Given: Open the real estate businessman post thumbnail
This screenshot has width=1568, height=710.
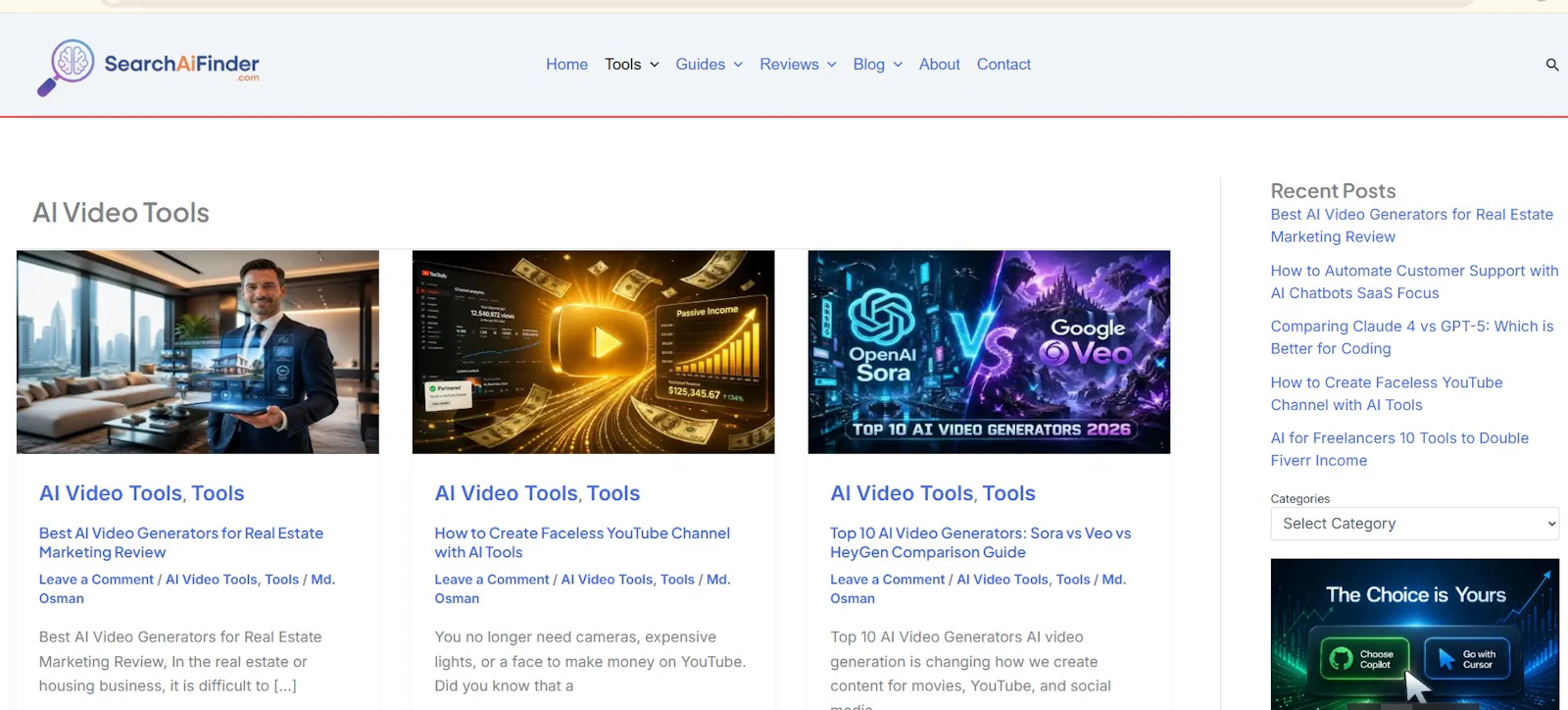Looking at the screenshot, I should (x=198, y=352).
